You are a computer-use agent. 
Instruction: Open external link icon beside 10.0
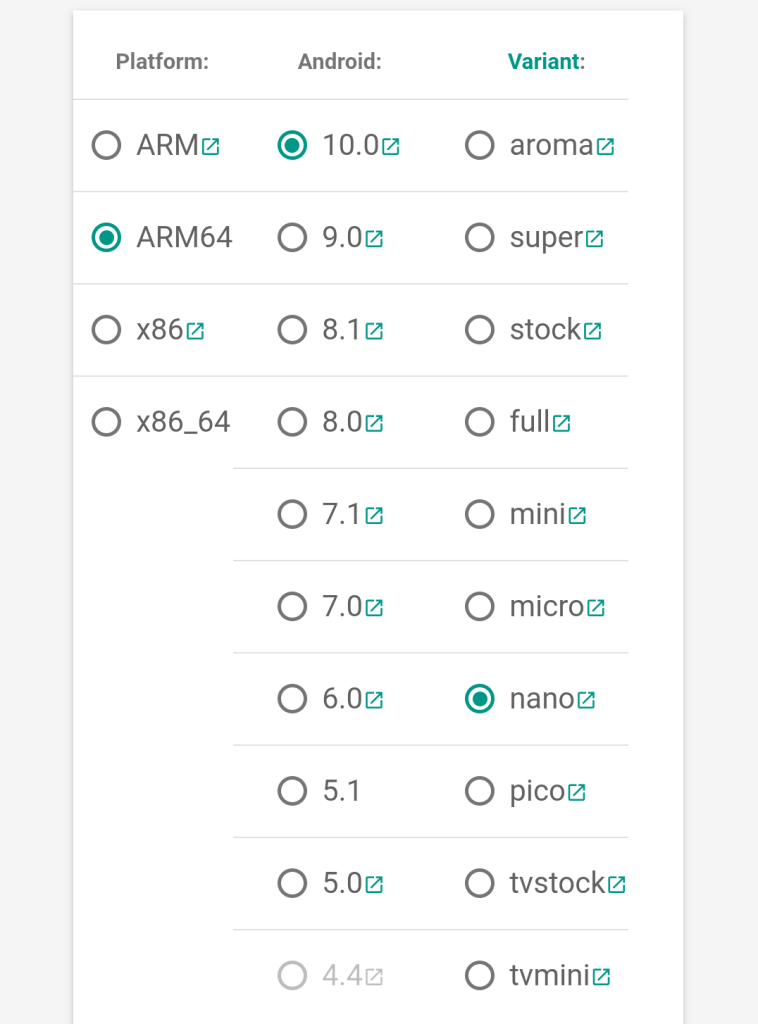[x=391, y=147]
